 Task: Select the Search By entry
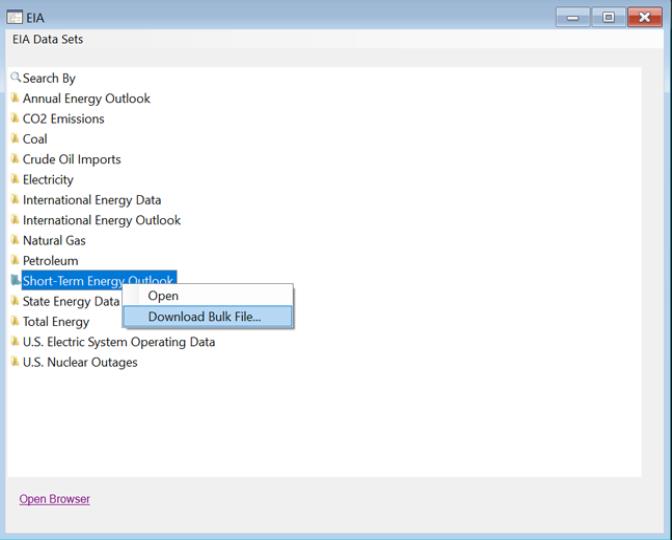pos(49,78)
